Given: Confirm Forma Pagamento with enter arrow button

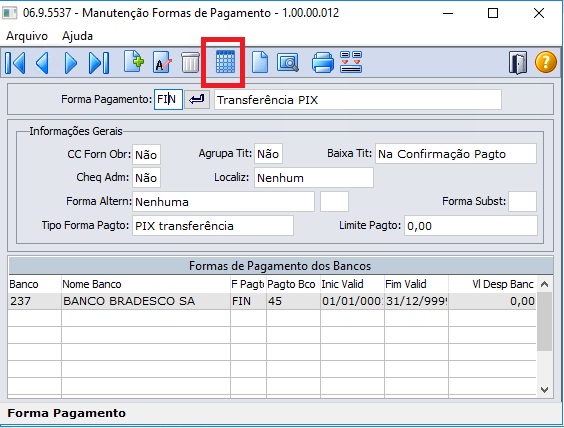Looking at the screenshot, I should click(197, 100).
